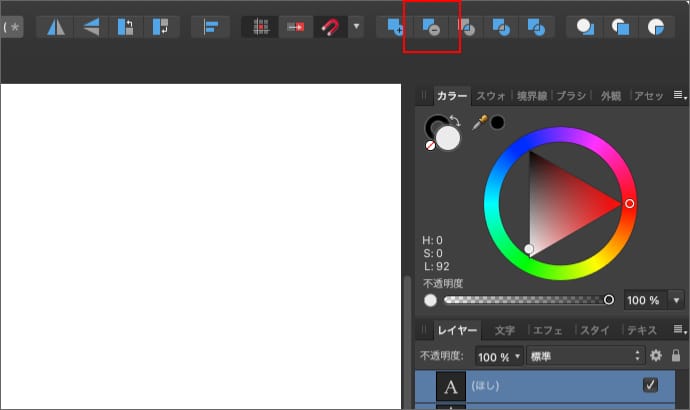Select the (ほし) text layer row
The height and width of the screenshot is (410, 690).
[x=540, y=385]
